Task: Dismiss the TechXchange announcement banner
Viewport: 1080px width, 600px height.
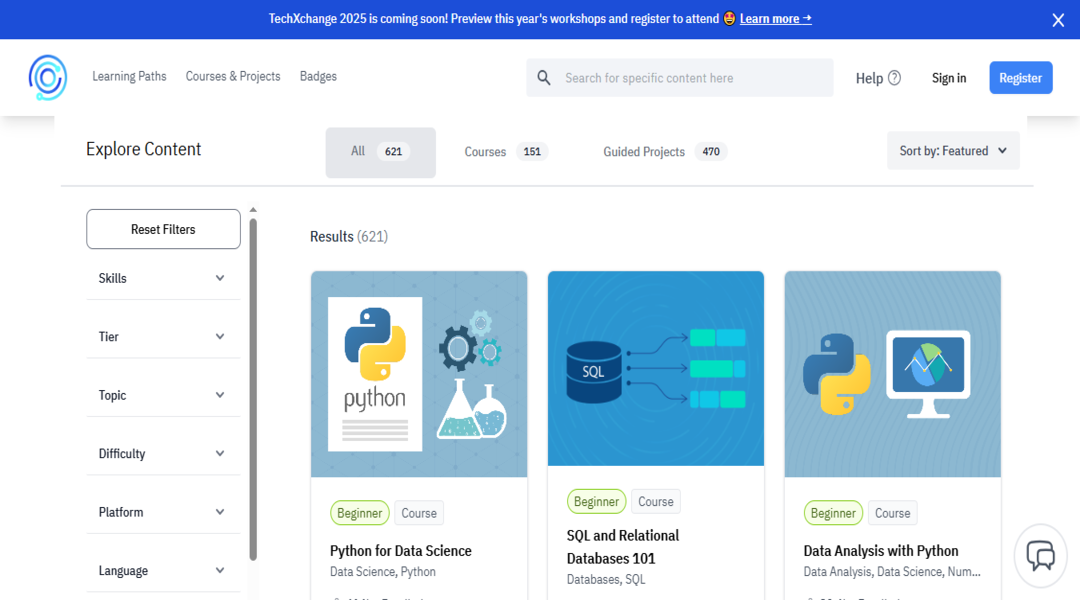Action: [x=1058, y=20]
